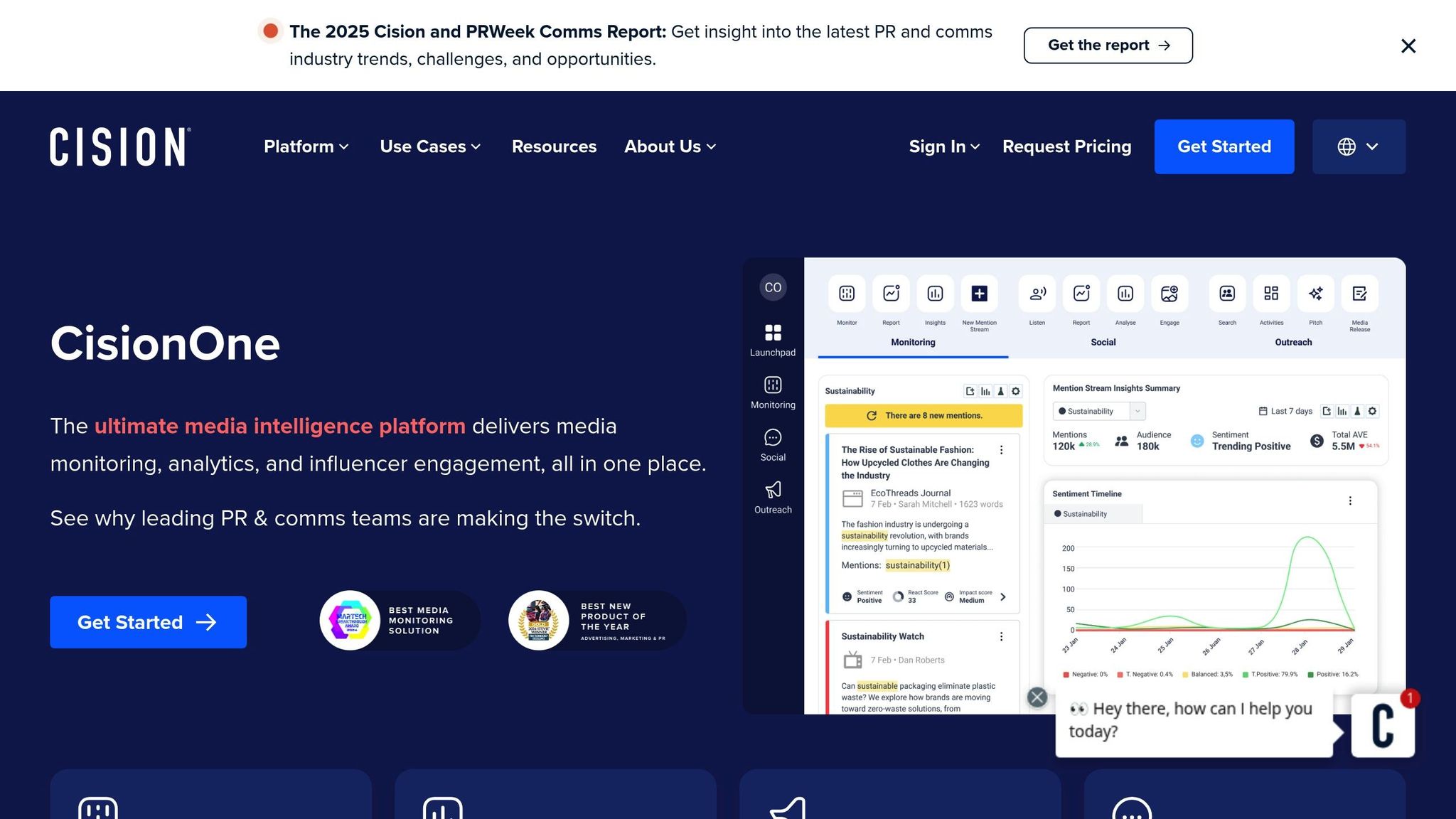
Task: Click the Cision logo
Action: coord(120,146)
